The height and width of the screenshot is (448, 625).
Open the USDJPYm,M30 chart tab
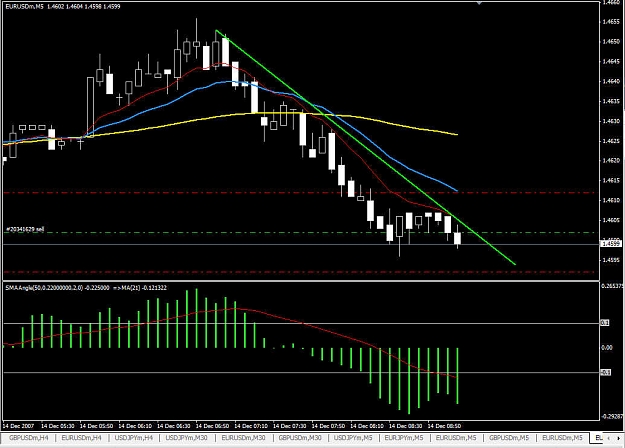[x=186, y=438]
